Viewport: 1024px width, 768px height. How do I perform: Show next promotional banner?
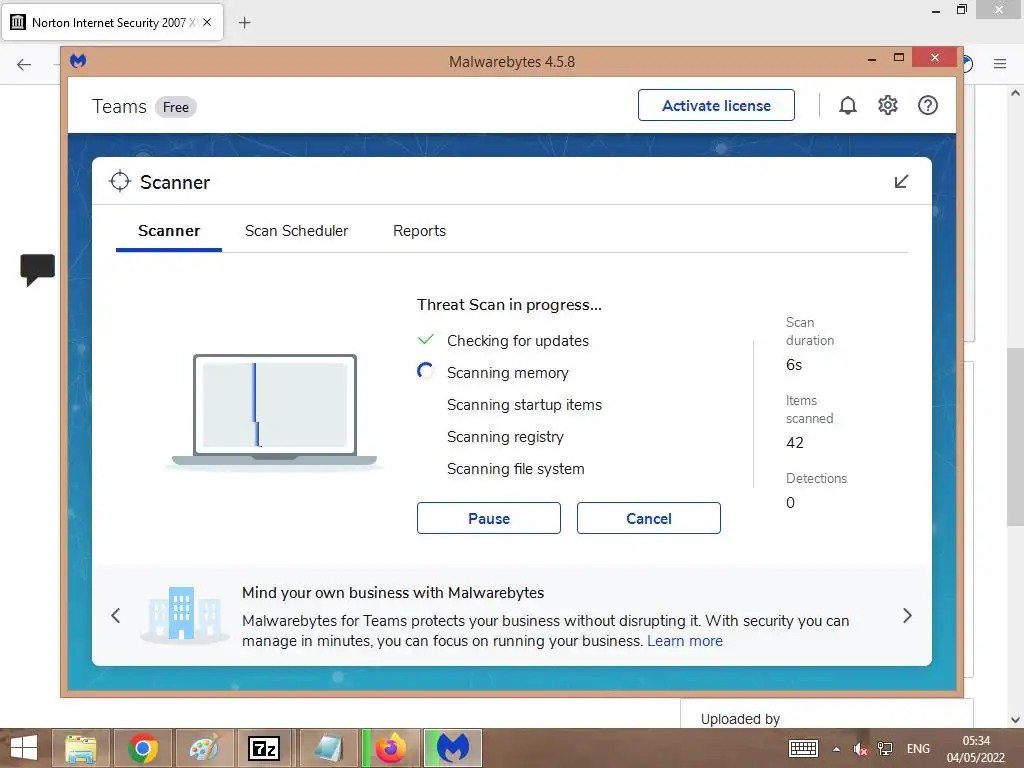(x=907, y=615)
